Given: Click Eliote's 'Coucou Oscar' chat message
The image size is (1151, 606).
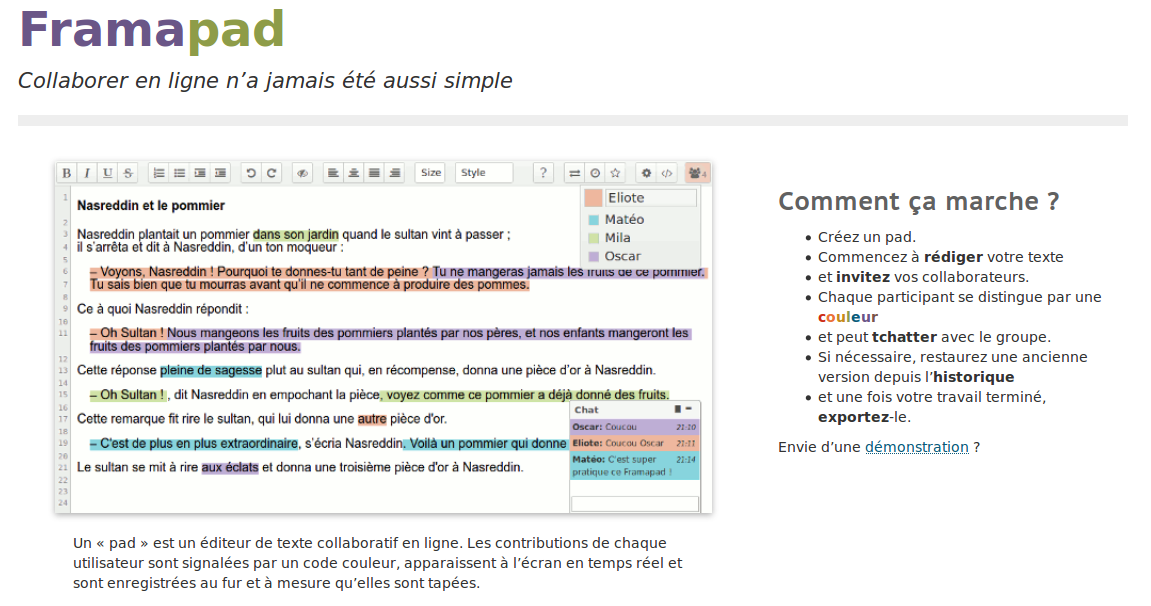Looking at the screenshot, I should pos(635,443).
